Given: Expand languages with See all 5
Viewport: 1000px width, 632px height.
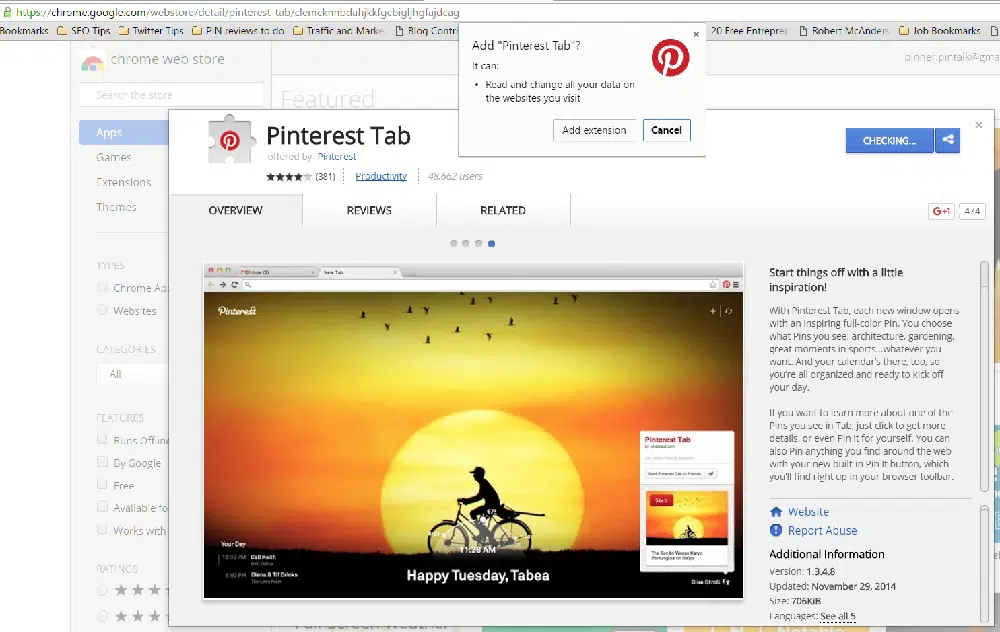Looking at the screenshot, I should 838,616.
